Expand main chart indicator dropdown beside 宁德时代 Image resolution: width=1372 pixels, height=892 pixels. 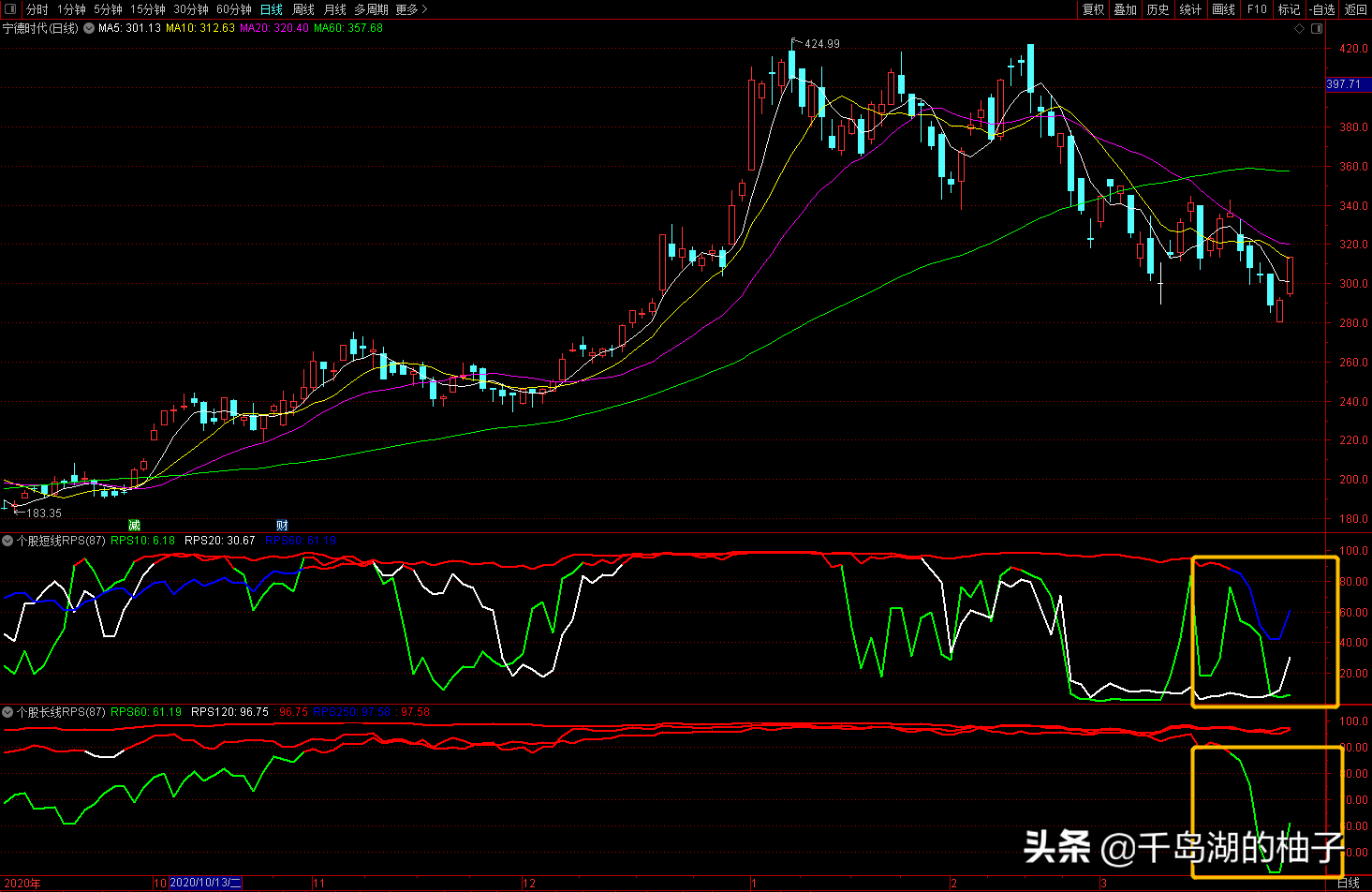[x=89, y=28]
